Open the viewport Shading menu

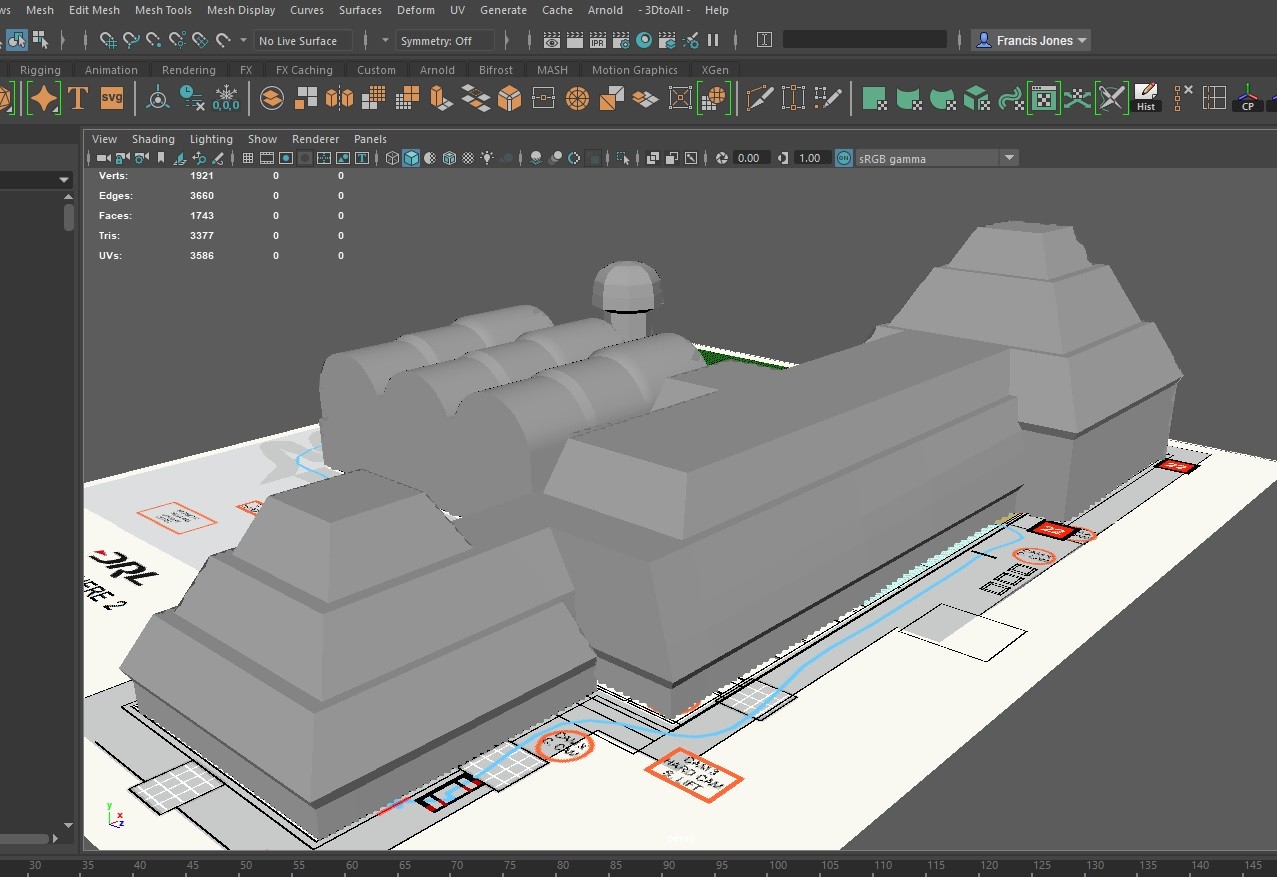pos(153,139)
